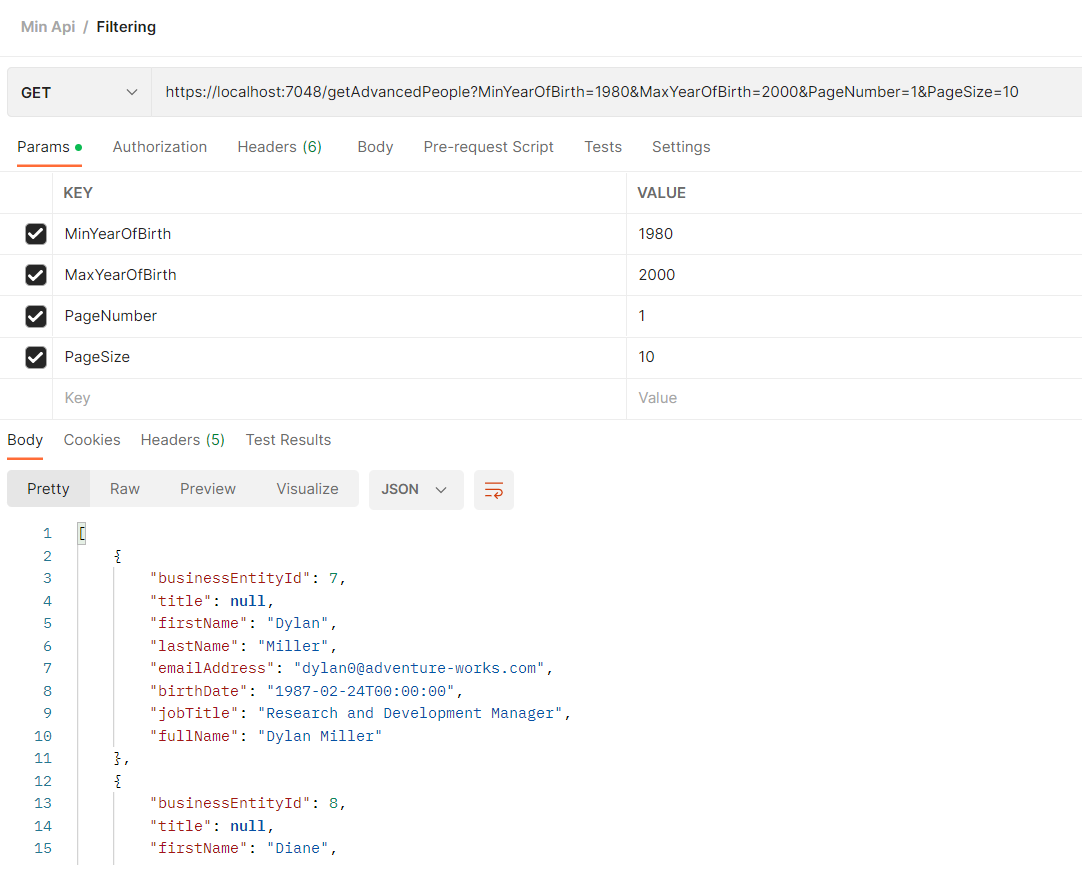
Task: Click the opening bracket on line 1
Action: (82, 533)
